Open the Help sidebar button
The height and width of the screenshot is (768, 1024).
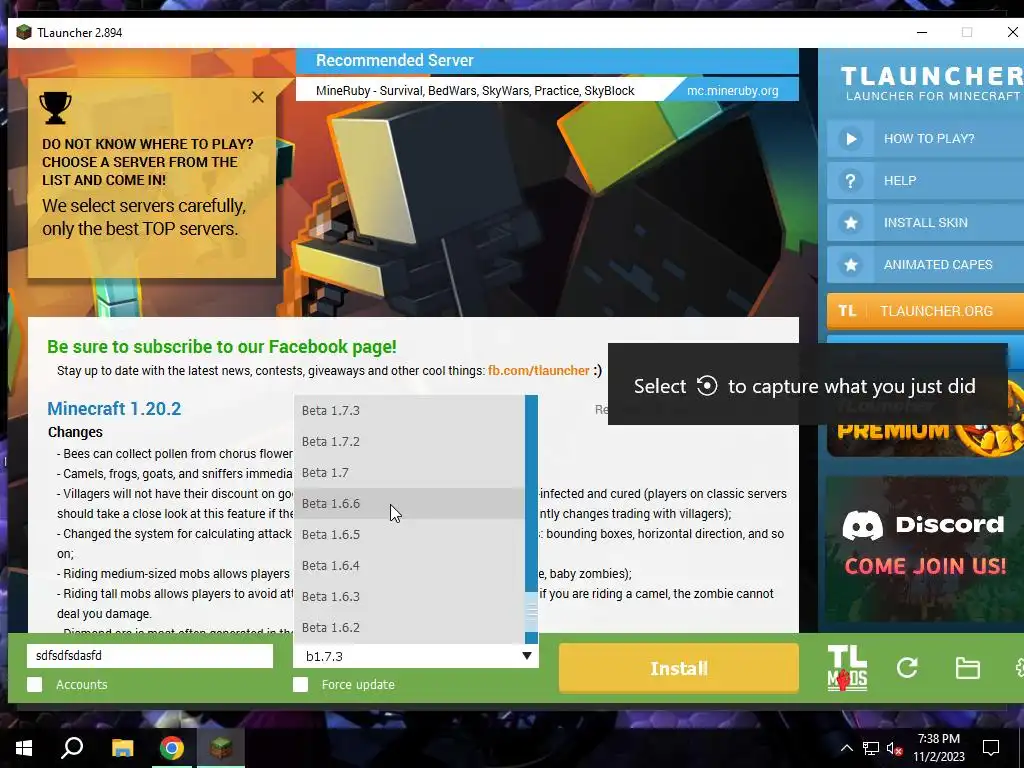[925, 181]
